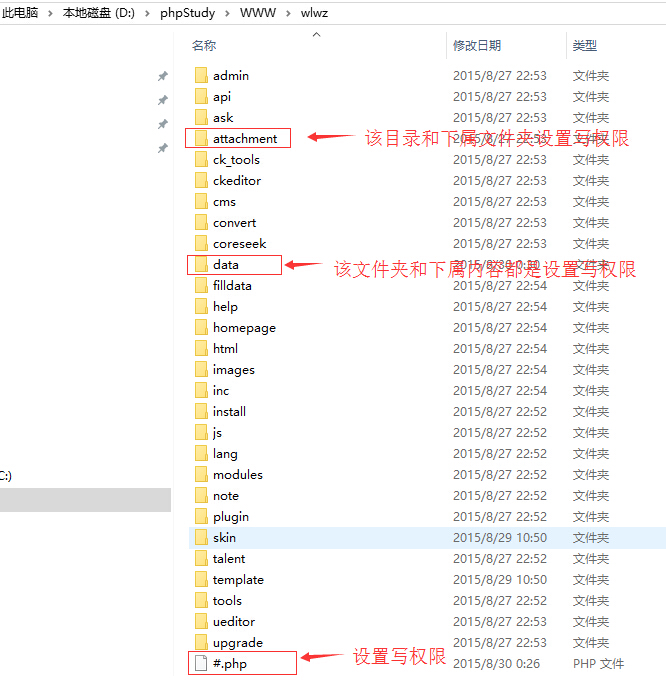
Task: Select the ueditor folder icon
Action: tap(201, 622)
